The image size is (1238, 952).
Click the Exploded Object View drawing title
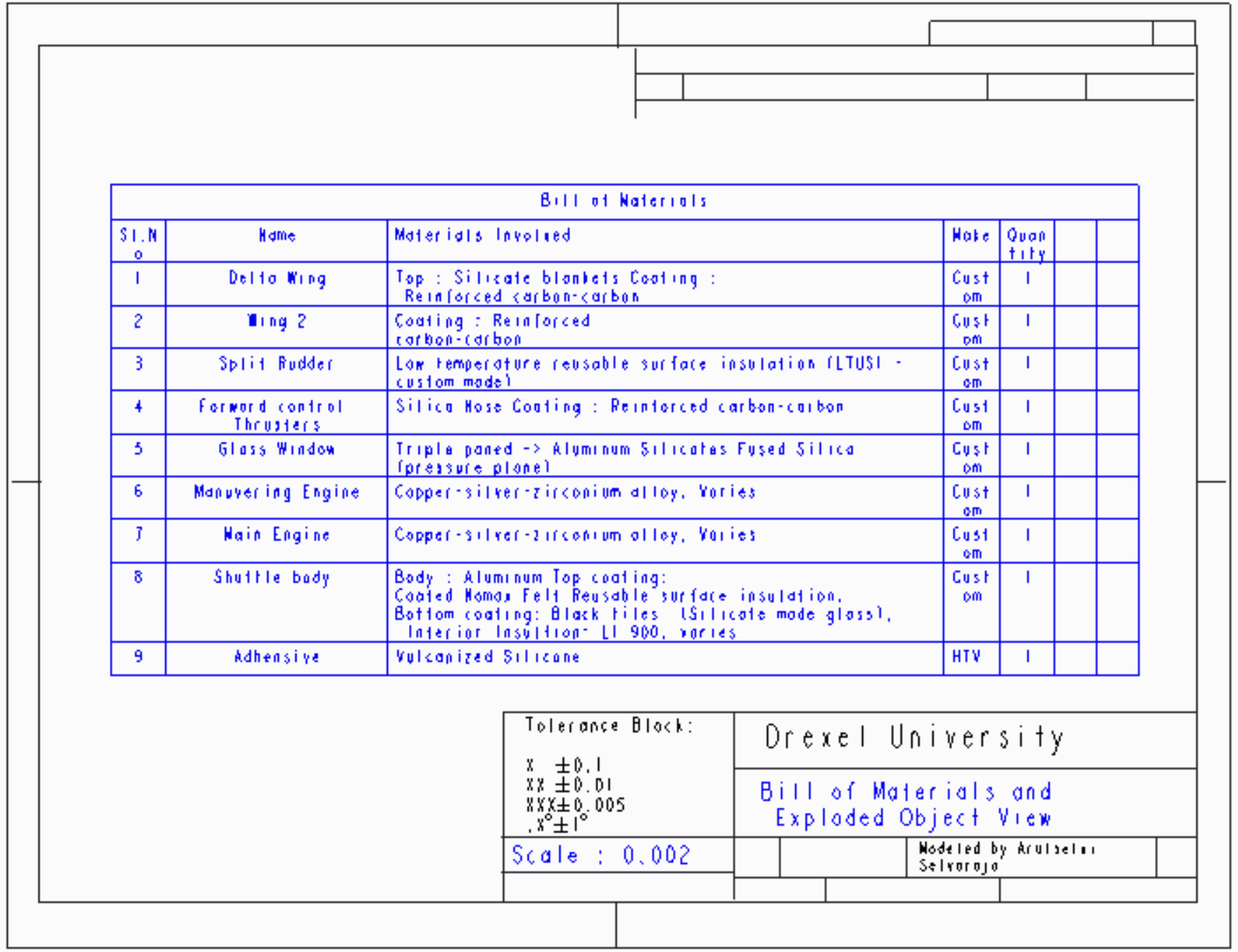[x=912, y=818]
